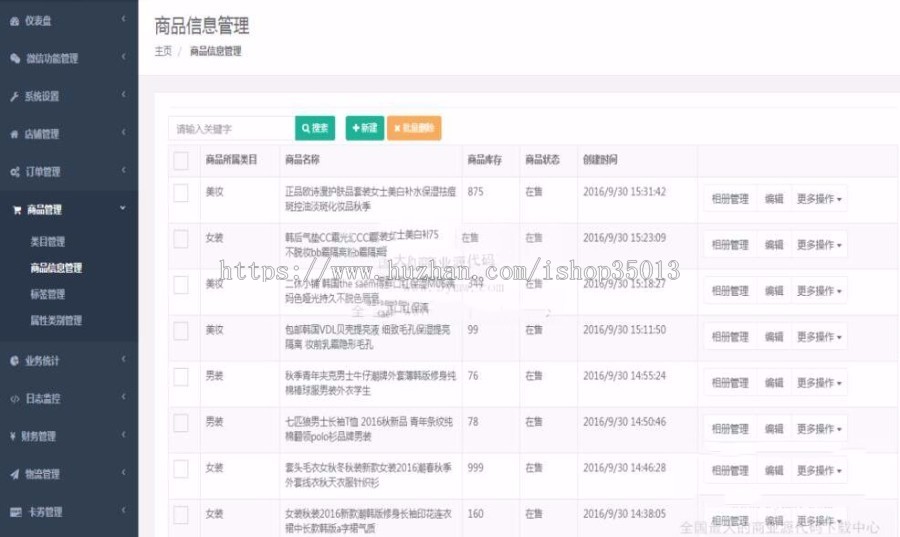Screen dimensions: 900x537
Task: Click 相册管理 for the 875 stock row
Action: click(x=730, y=199)
